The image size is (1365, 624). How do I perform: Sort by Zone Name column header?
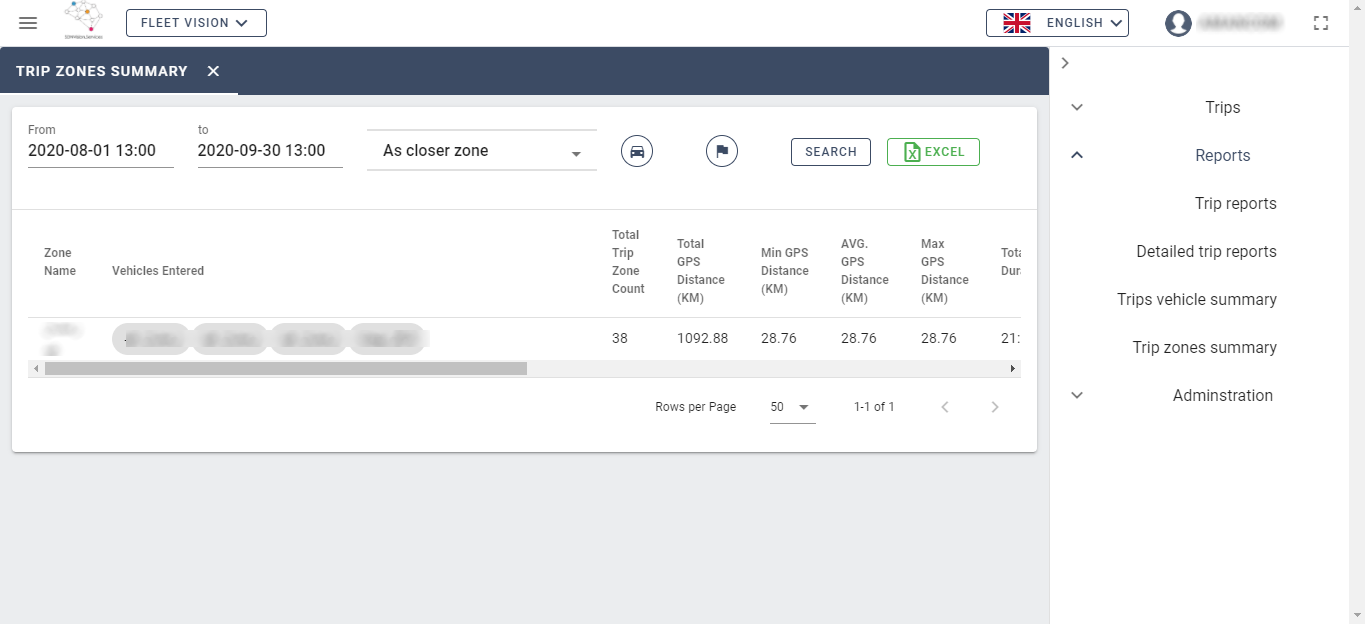(60, 262)
